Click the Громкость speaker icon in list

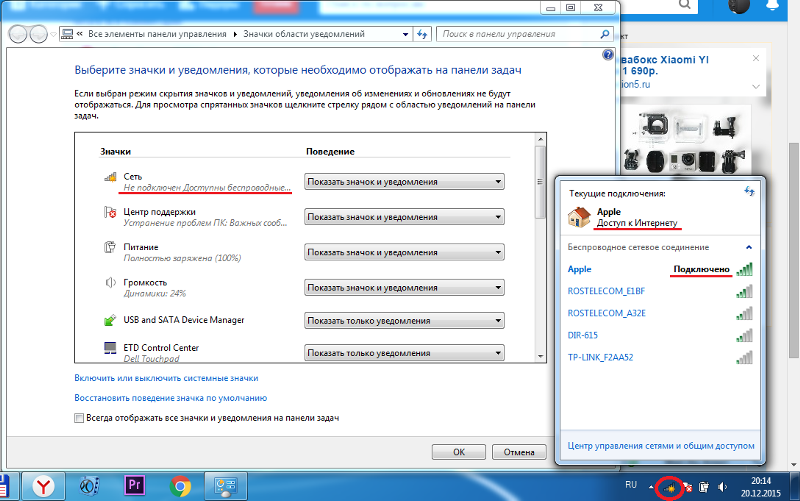click(110, 283)
